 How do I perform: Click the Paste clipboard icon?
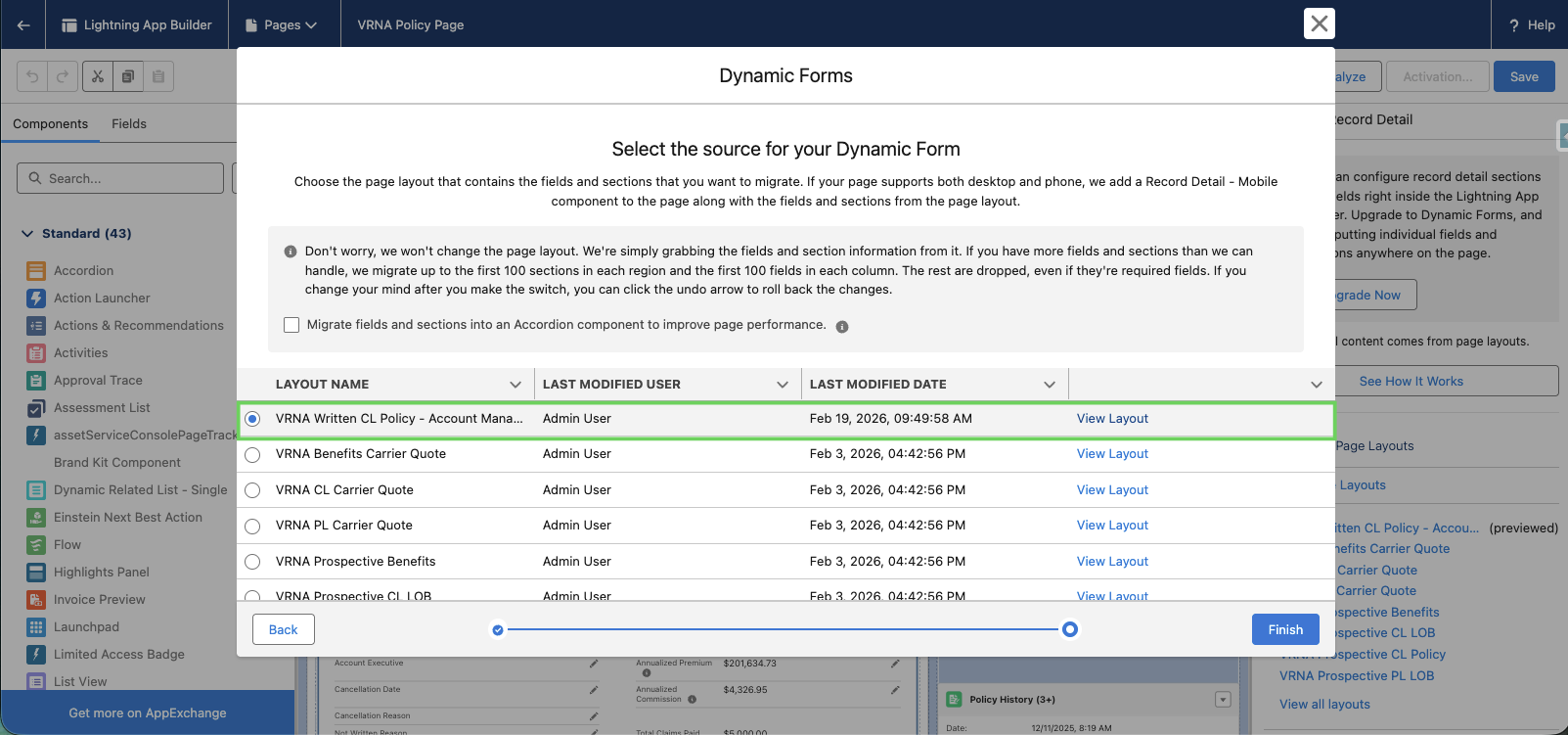click(158, 76)
